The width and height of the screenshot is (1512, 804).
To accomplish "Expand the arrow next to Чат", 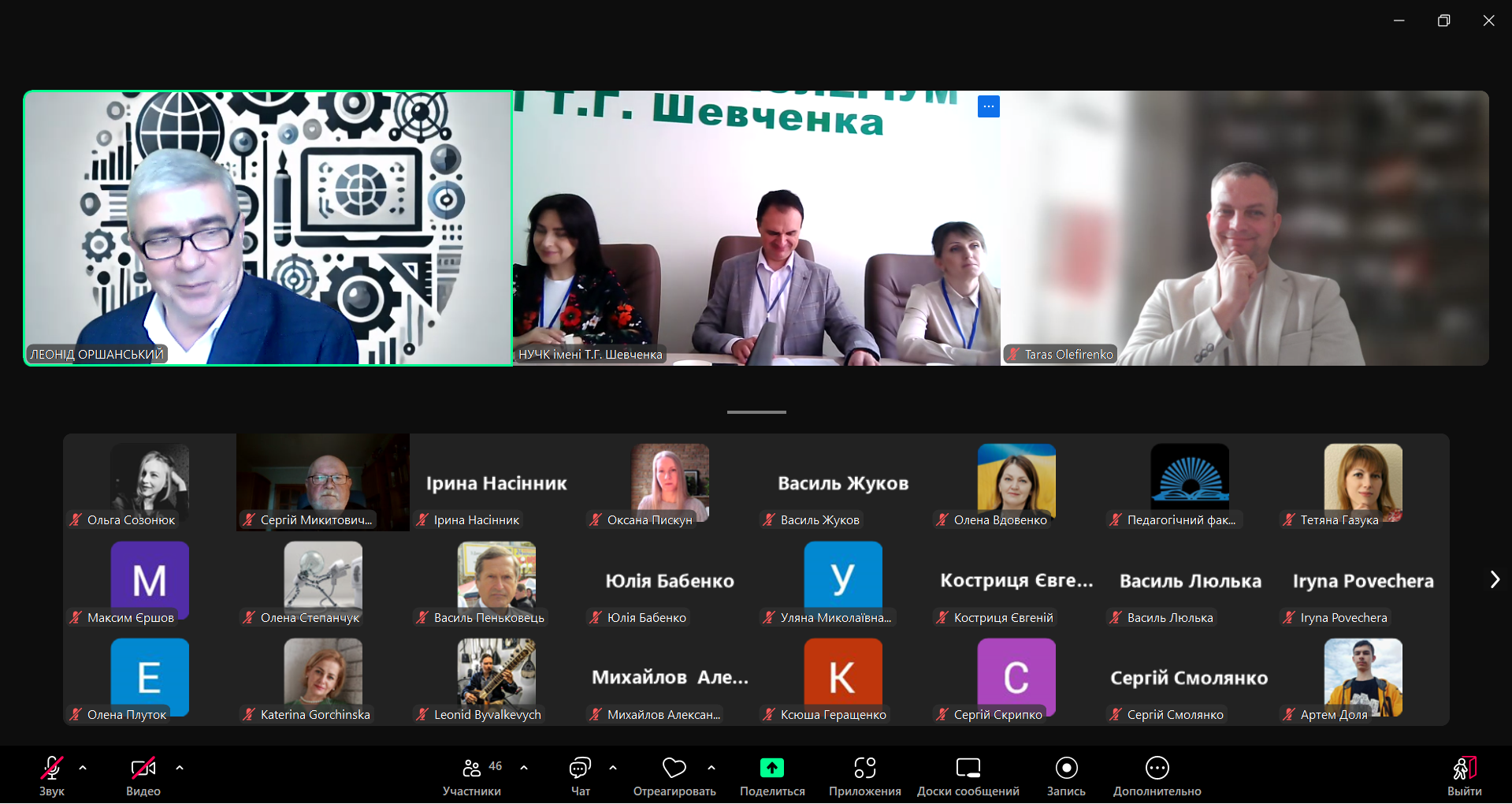I will (613, 767).
